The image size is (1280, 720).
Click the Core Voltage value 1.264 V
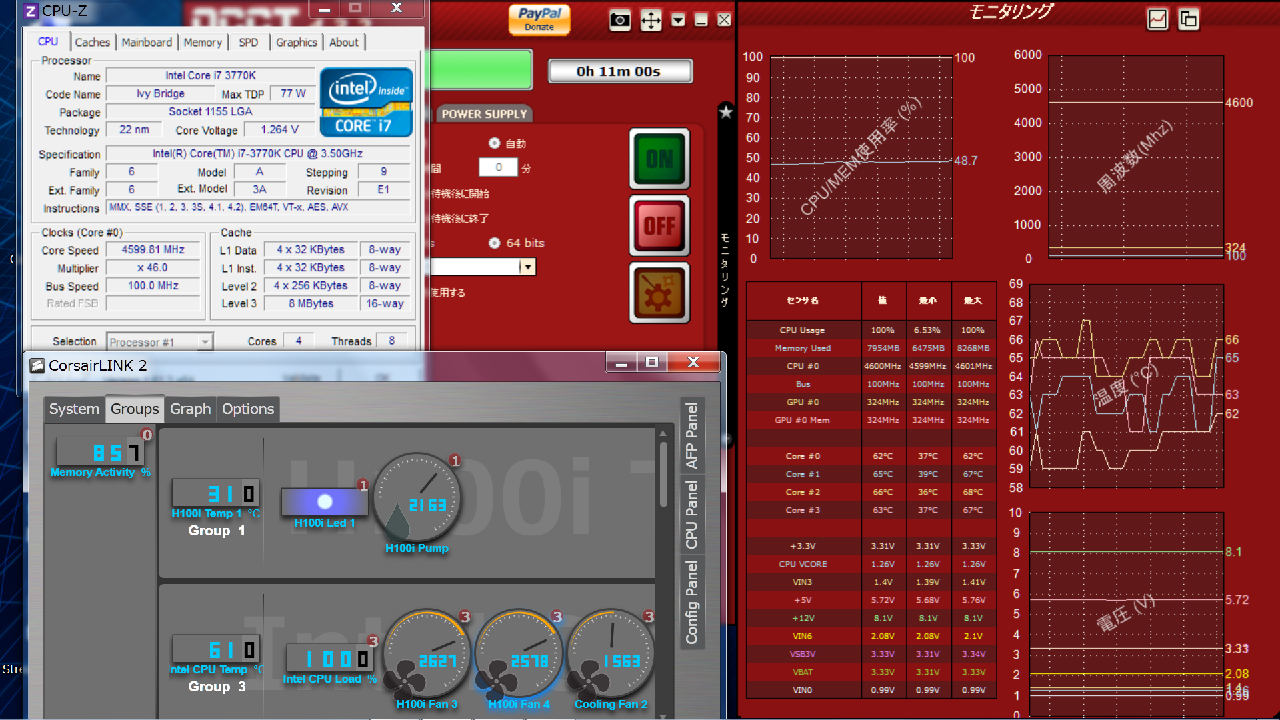point(281,130)
